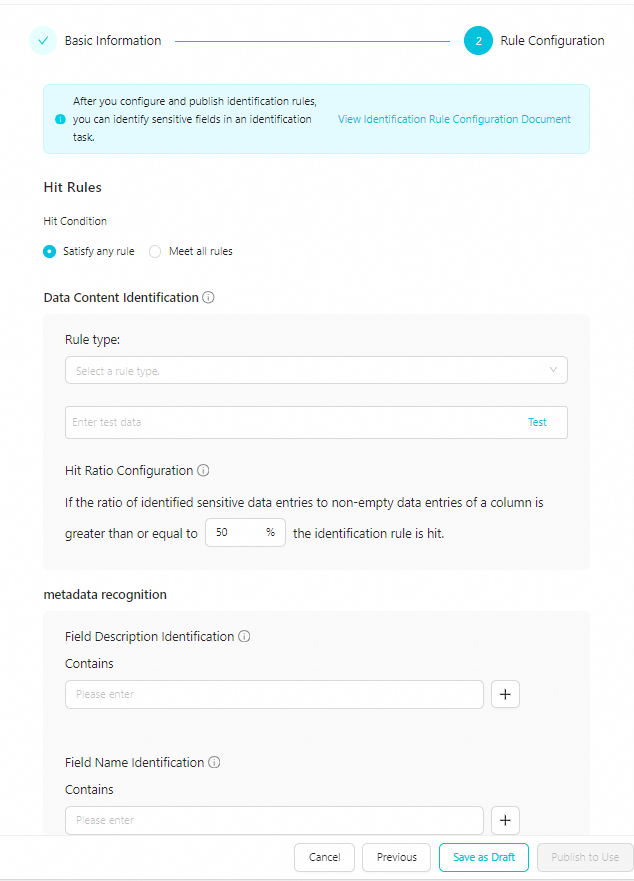
Task: Click Test next to the test data field
Action: tap(537, 422)
